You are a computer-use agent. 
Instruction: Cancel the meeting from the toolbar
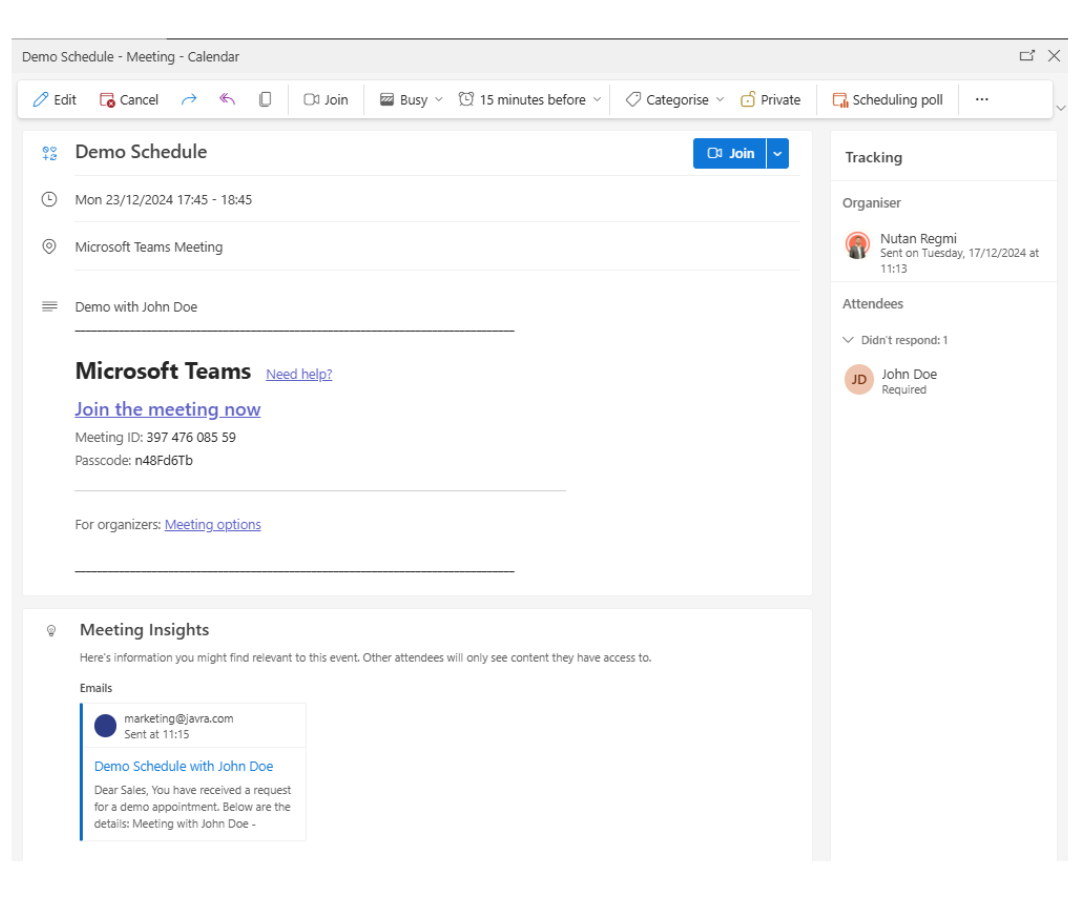tap(129, 100)
